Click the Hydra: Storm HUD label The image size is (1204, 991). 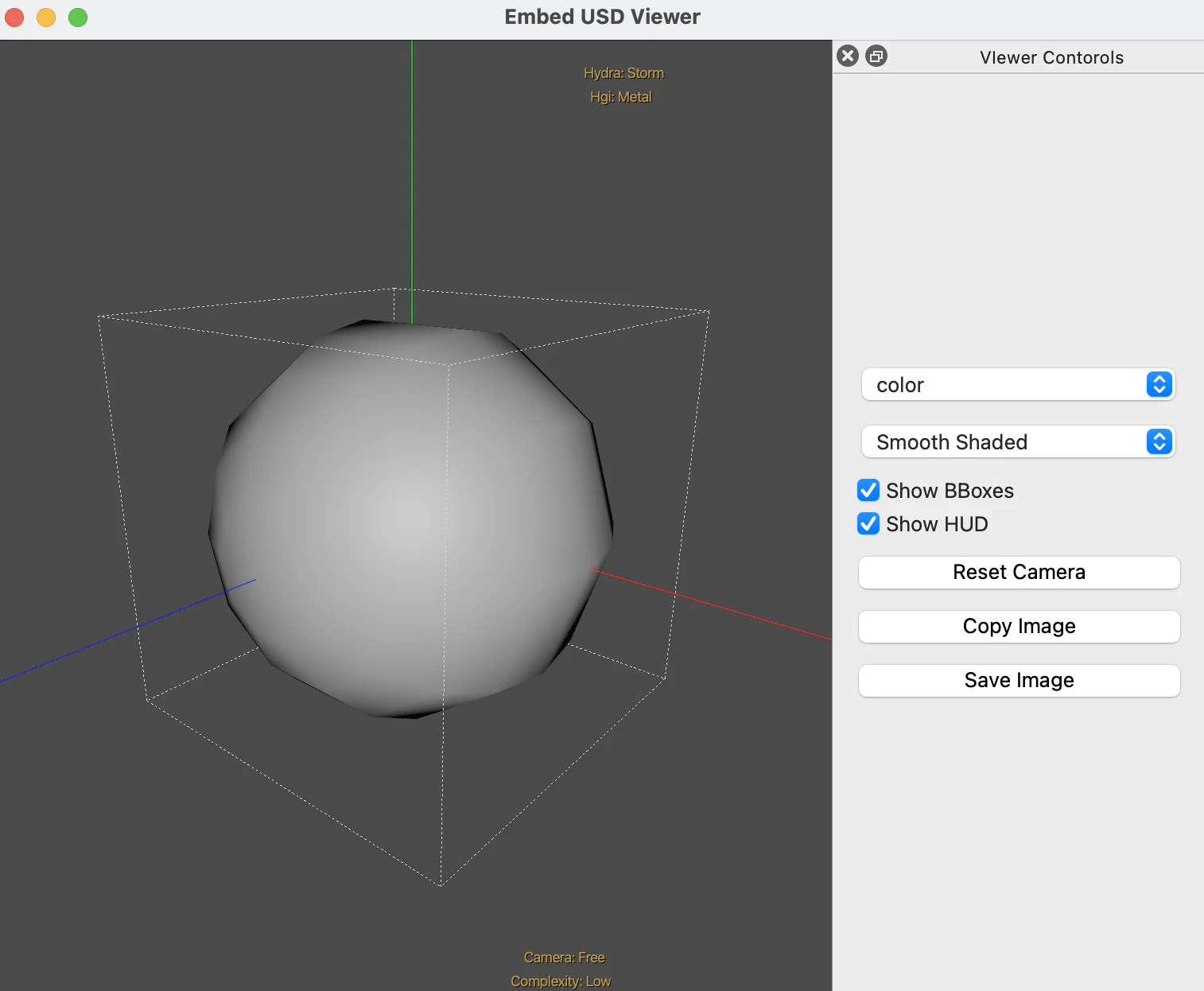click(x=623, y=73)
